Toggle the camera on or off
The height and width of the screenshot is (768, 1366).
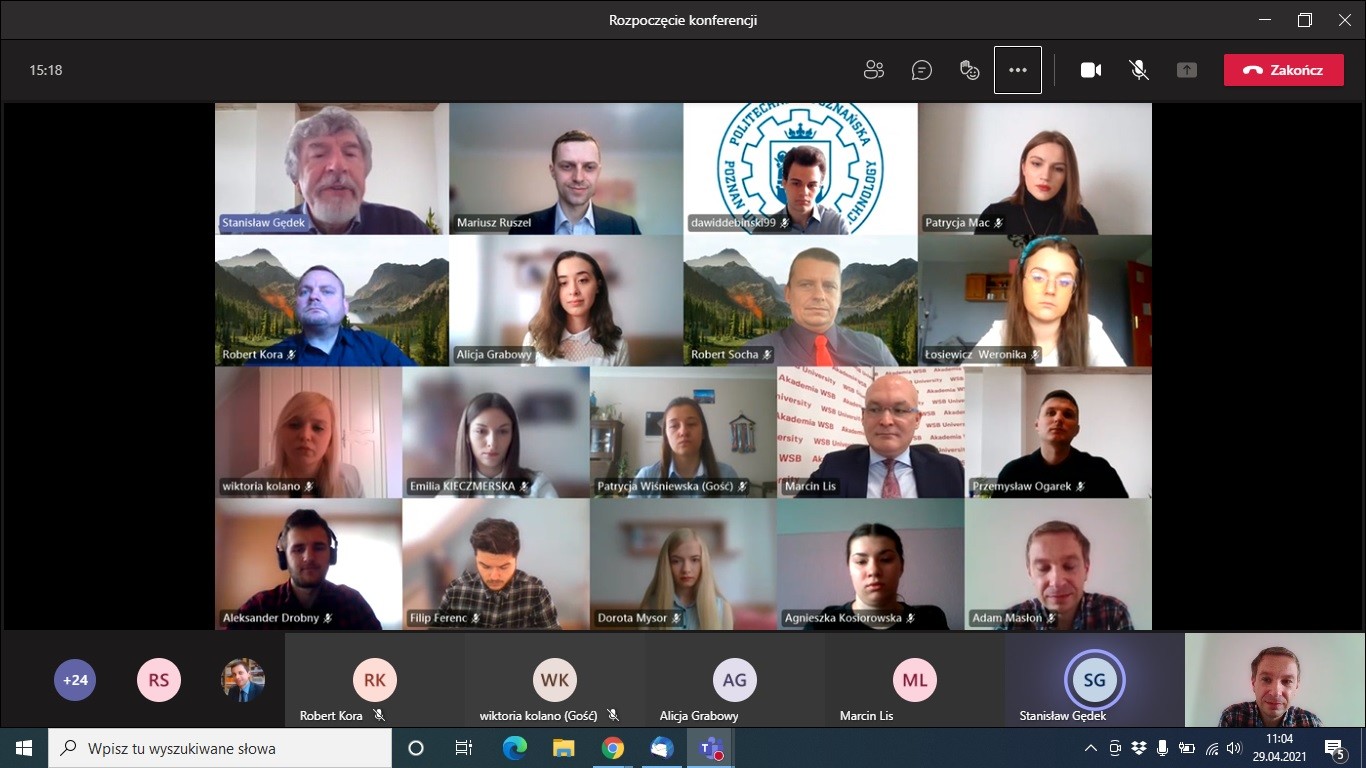pos(1090,70)
